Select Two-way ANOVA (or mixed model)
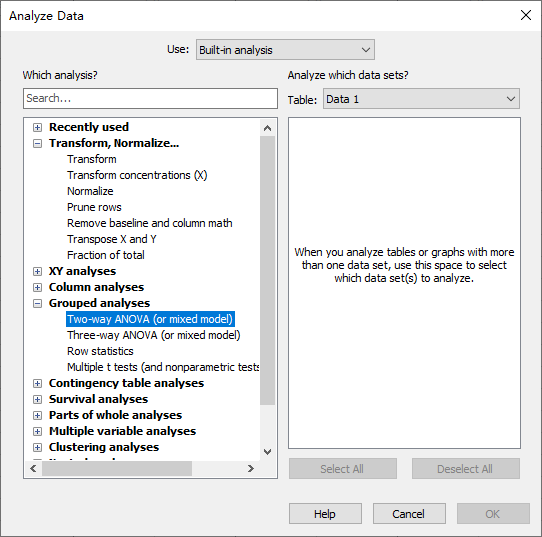 click(x=150, y=319)
